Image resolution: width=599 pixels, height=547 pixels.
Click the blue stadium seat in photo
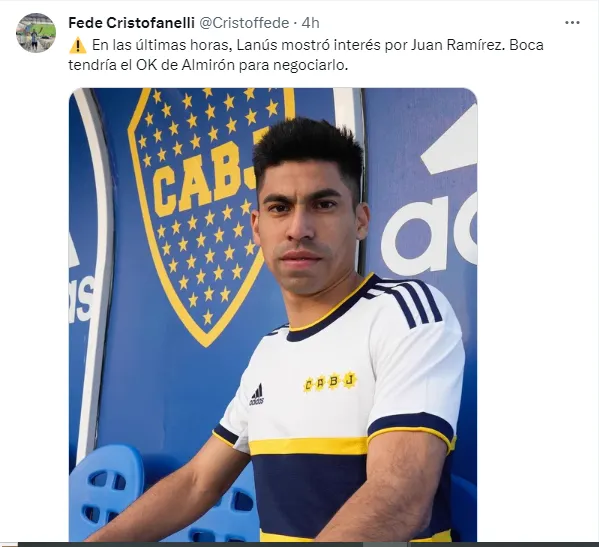[105, 493]
